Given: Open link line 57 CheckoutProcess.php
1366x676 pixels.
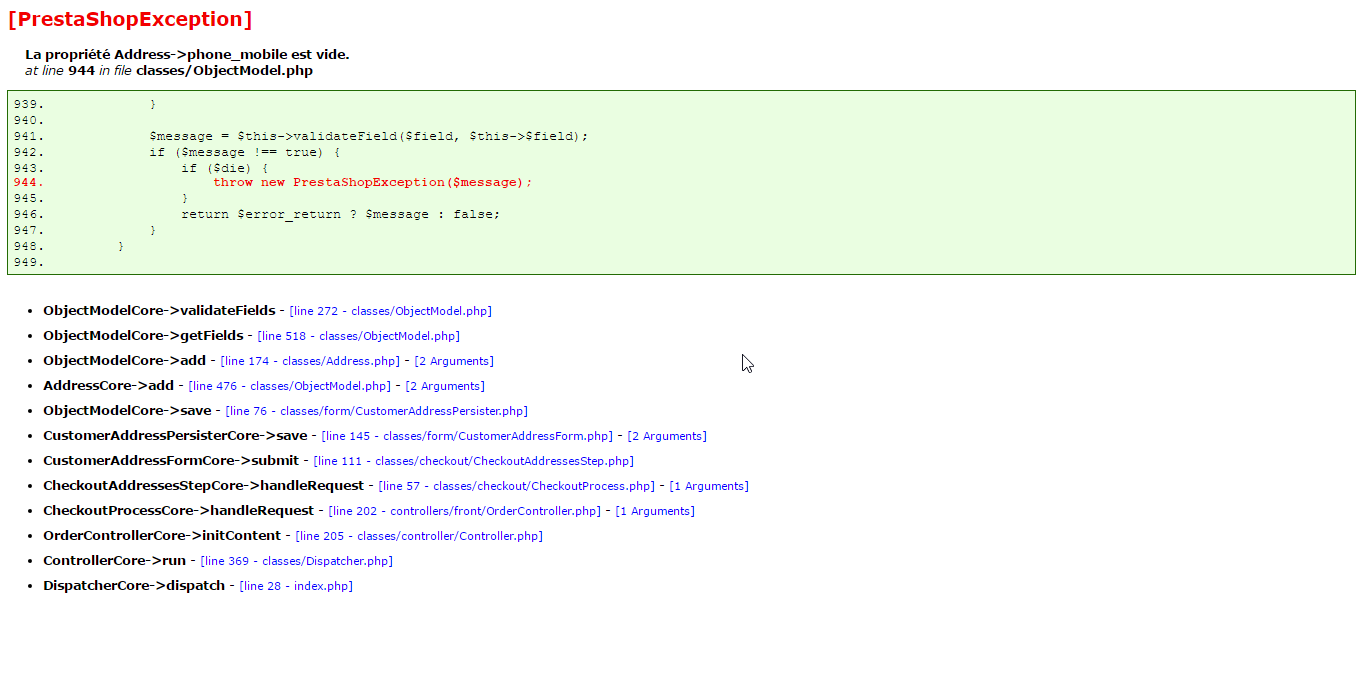Looking at the screenshot, I should point(517,486).
